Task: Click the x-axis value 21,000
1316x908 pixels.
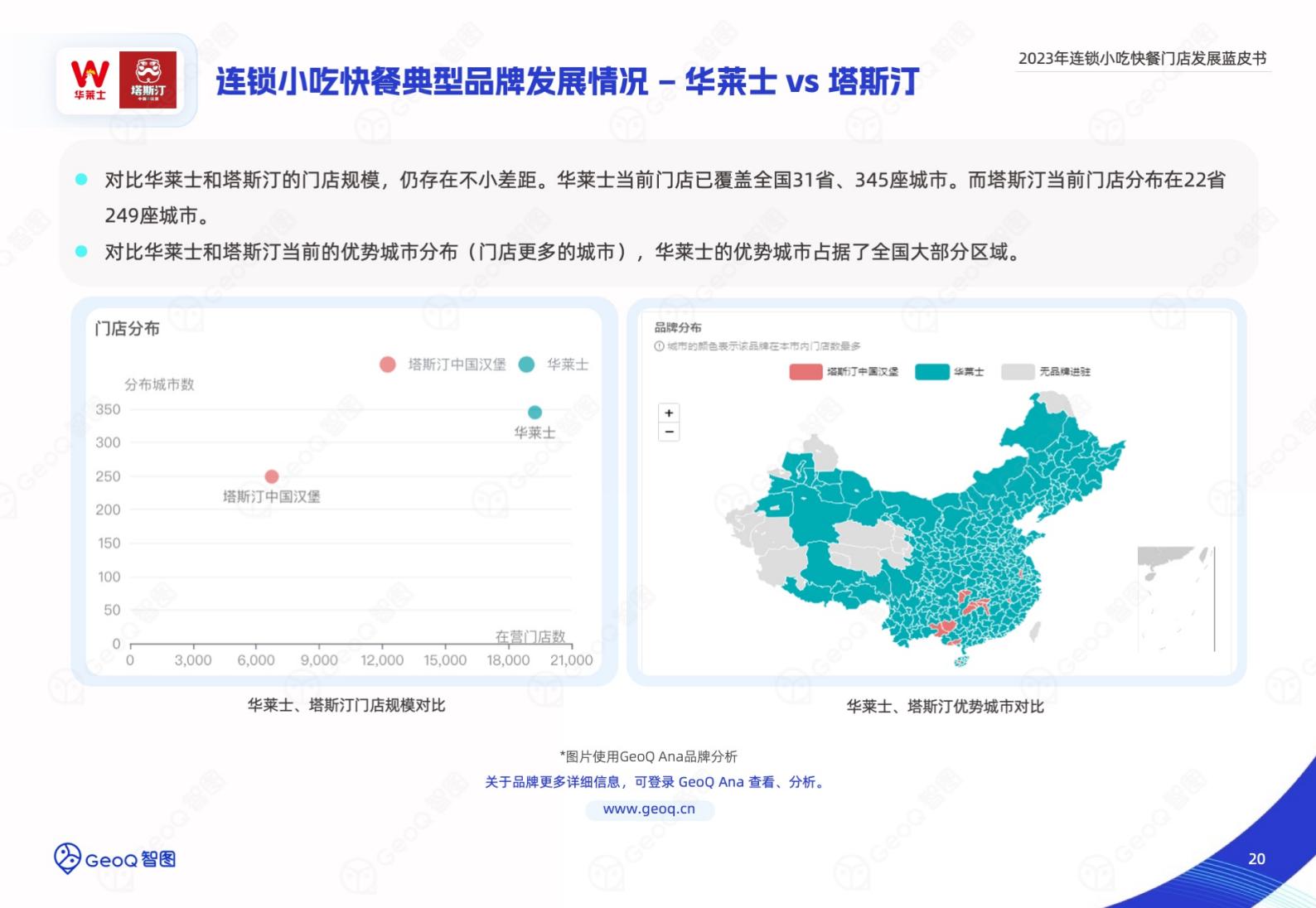Action: 571,660
